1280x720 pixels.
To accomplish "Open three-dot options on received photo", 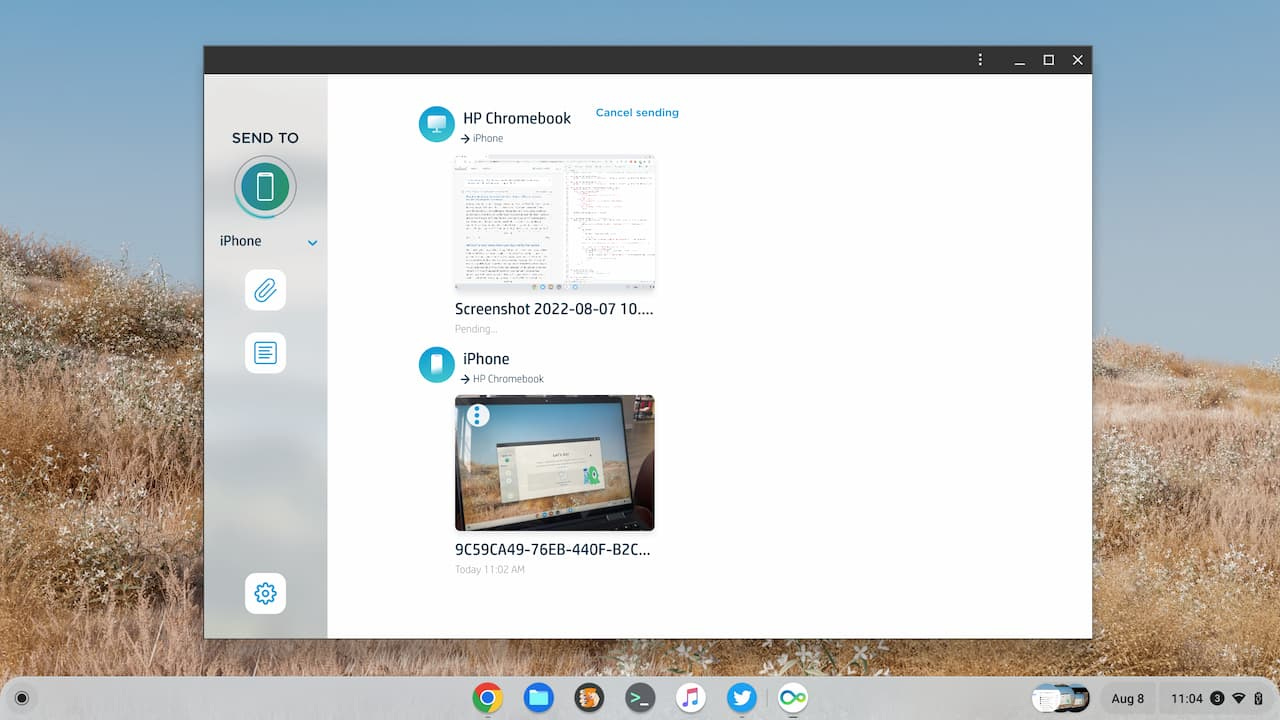I will pyautogui.click(x=479, y=414).
